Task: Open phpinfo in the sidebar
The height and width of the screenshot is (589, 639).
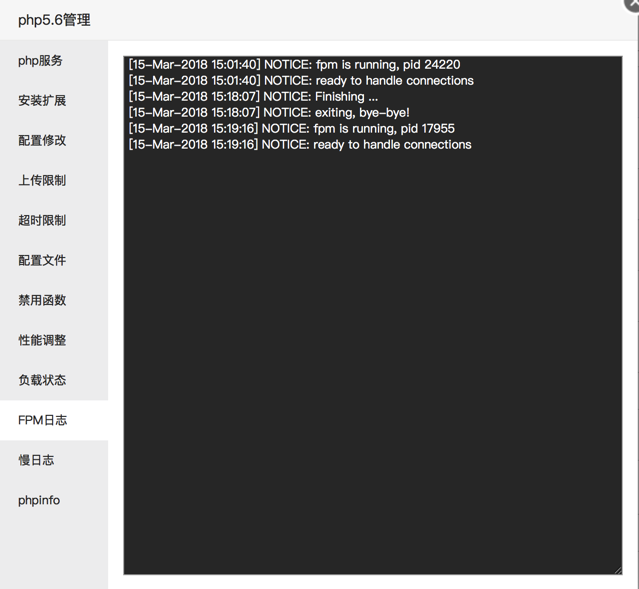Action: [54, 500]
